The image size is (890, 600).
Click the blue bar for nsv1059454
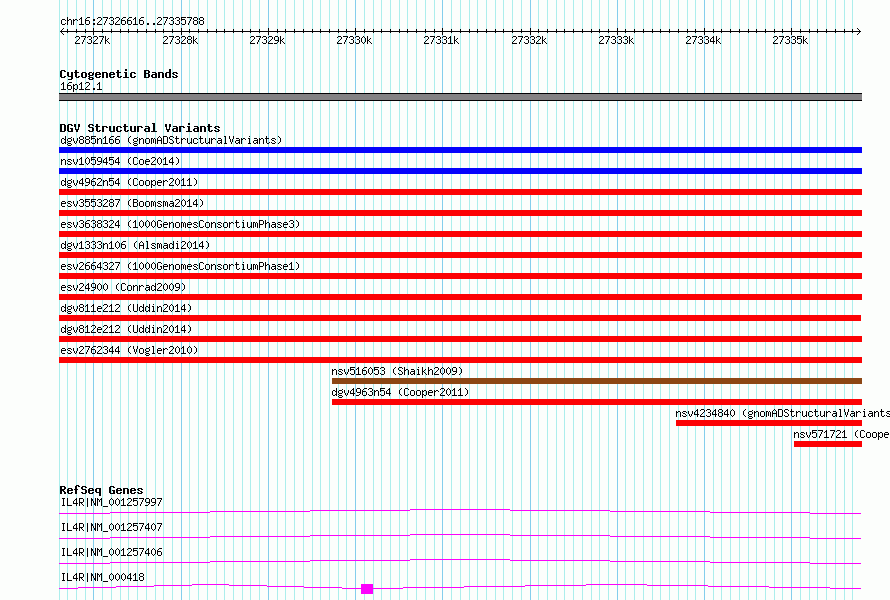click(460, 171)
